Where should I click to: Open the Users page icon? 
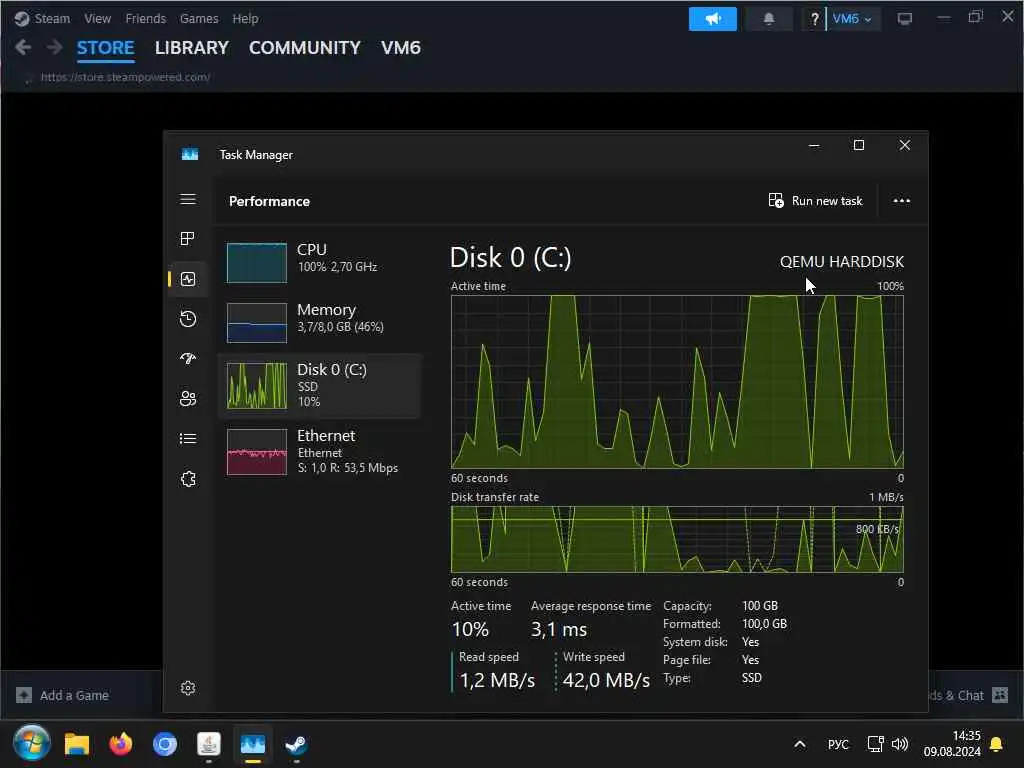pyautogui.click(x=188, y=398)
